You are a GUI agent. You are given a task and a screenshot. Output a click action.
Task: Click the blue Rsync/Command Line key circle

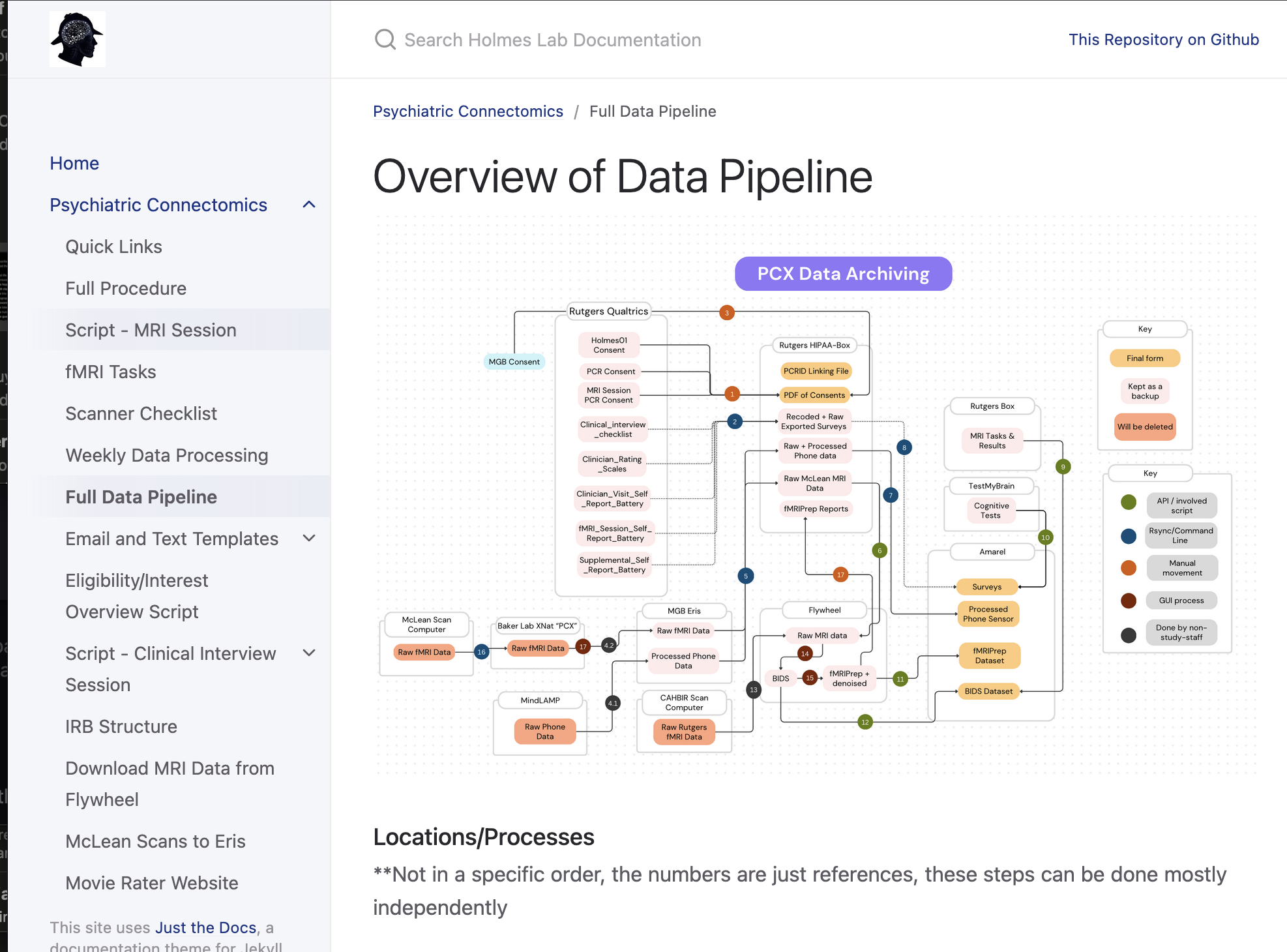click(x=1129, y=536)
